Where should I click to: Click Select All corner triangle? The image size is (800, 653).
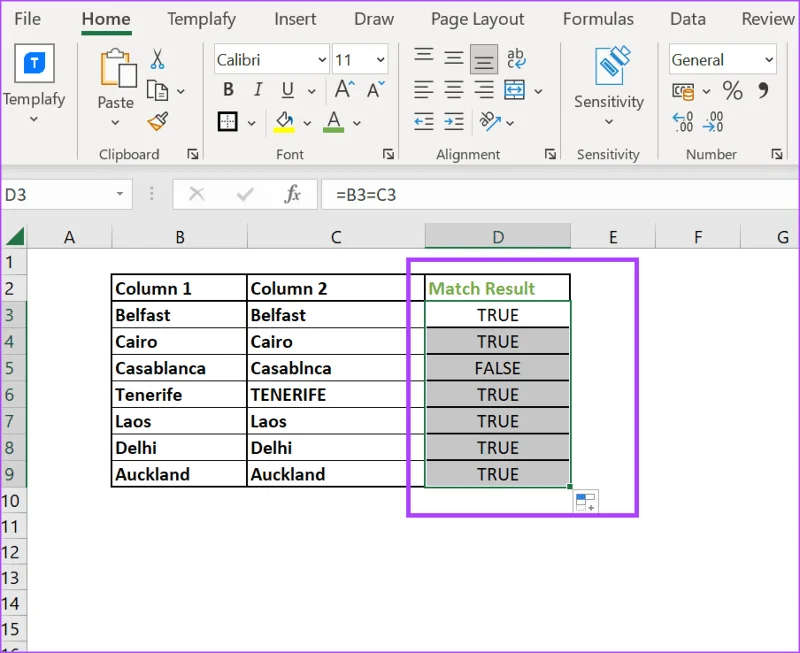(x=14, y=237)
